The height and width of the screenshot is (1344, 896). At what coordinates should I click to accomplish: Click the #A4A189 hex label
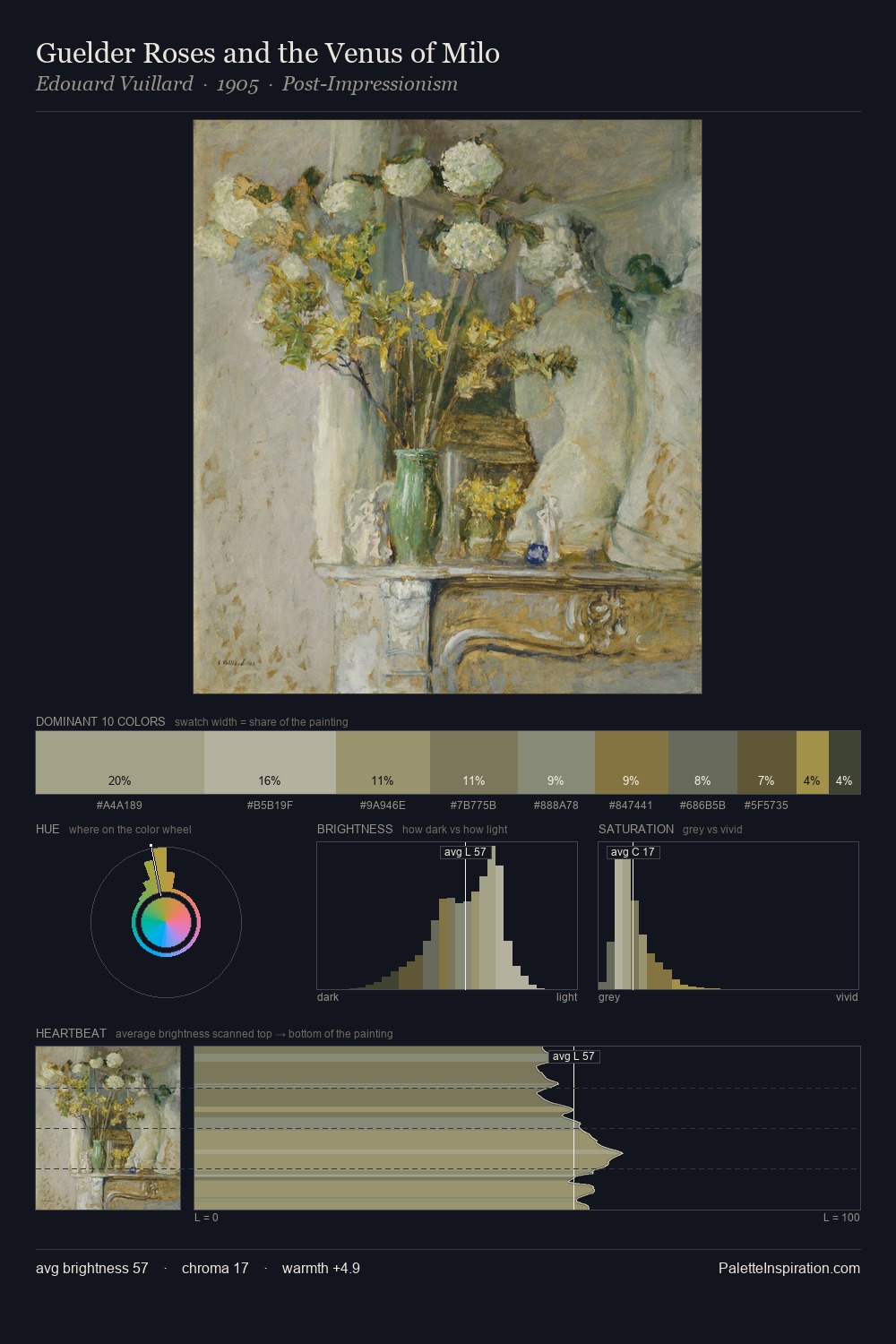(119, 806)
